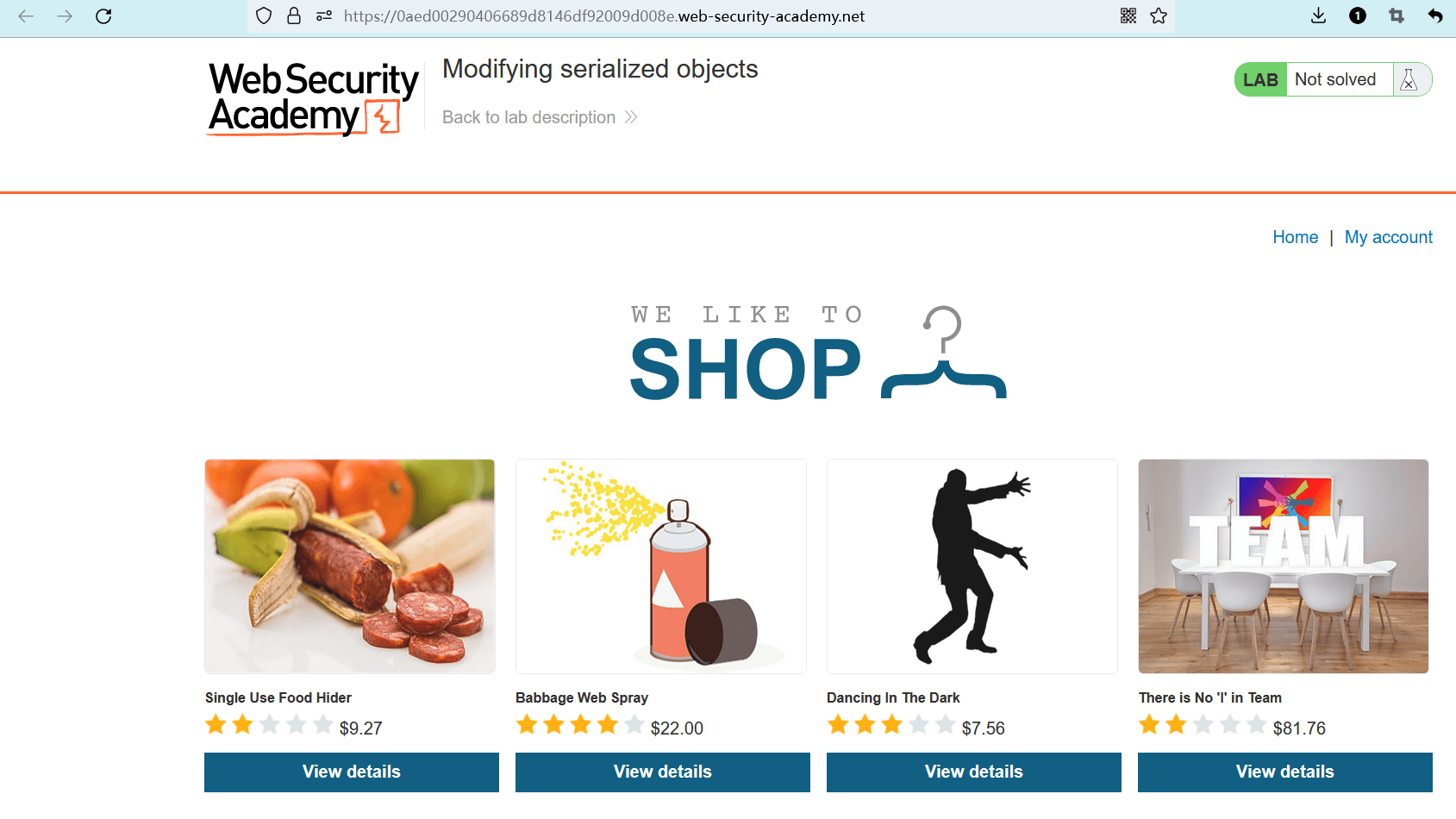Click the Web Security Academy logo
Screen dimensions: 1456x819
pyautogui.click(x=312, y=98)
